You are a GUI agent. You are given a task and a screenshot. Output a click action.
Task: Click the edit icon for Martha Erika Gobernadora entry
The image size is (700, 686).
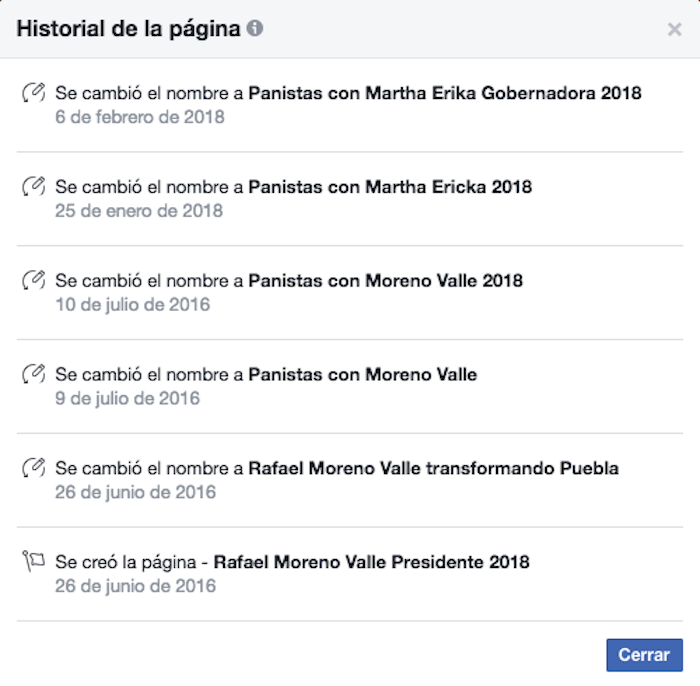point(33,94)
